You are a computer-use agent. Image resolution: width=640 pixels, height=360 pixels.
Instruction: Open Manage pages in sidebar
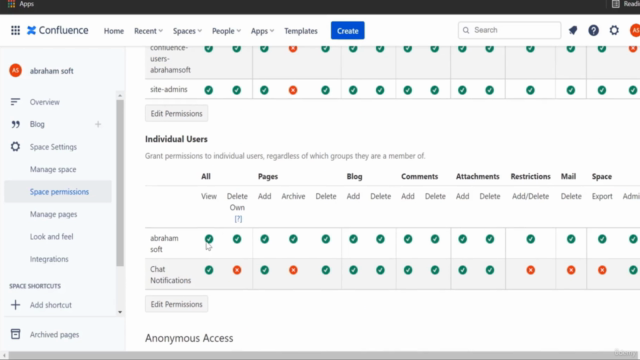(x=53, y=214)
